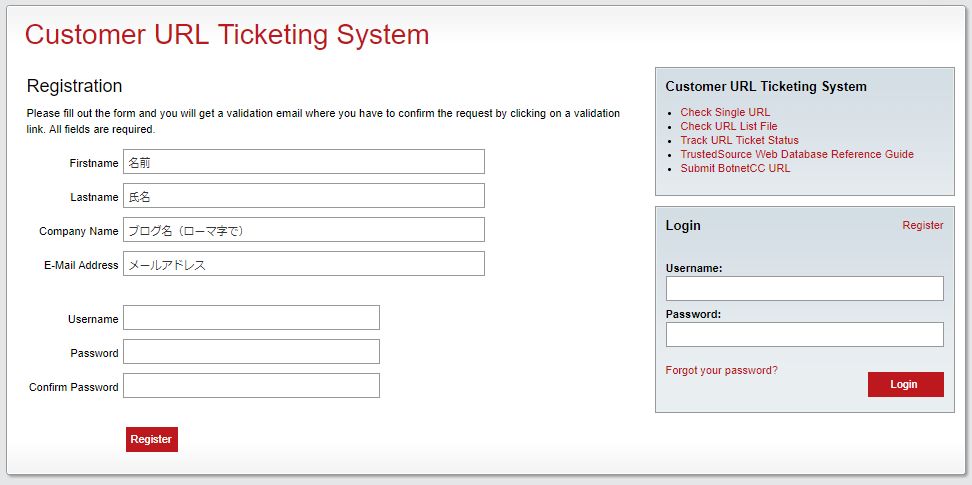972x485 pixels.
Task: Open the Submit BotnetCC URL link
Action: pos(735,168)
